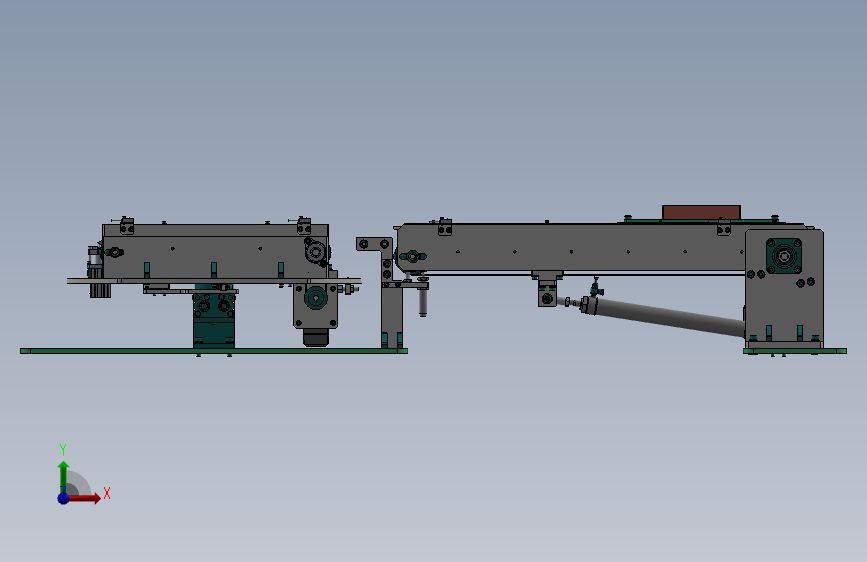
Task: Select the short green base plate under the right support
Action: click(795, 351)
